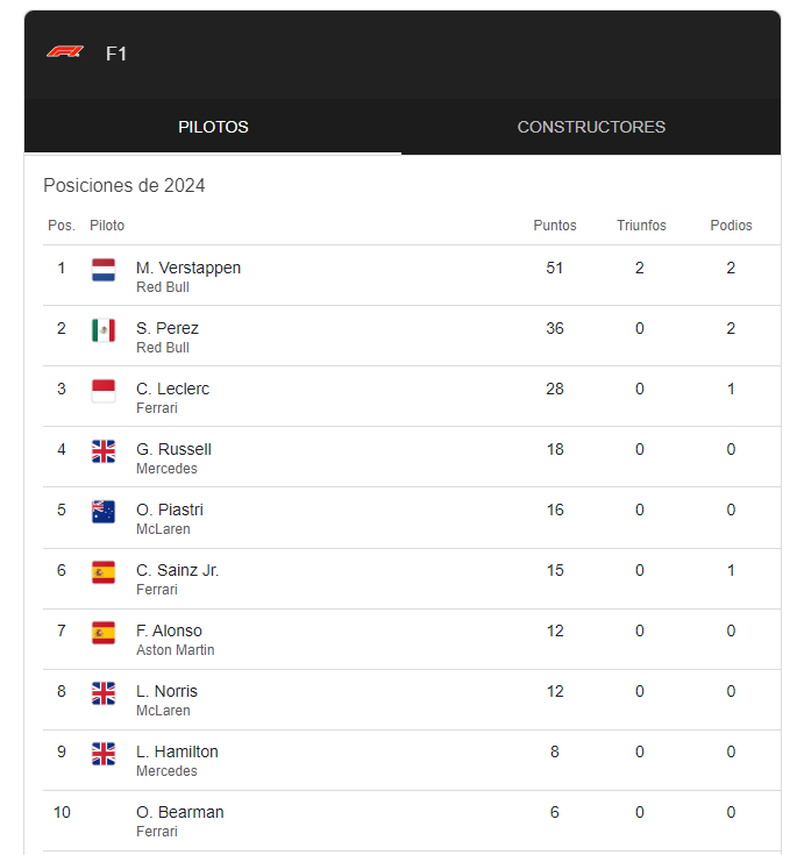Select the PILOTOS tab
The image size is (790, 855).
click(x=213, y=127)
